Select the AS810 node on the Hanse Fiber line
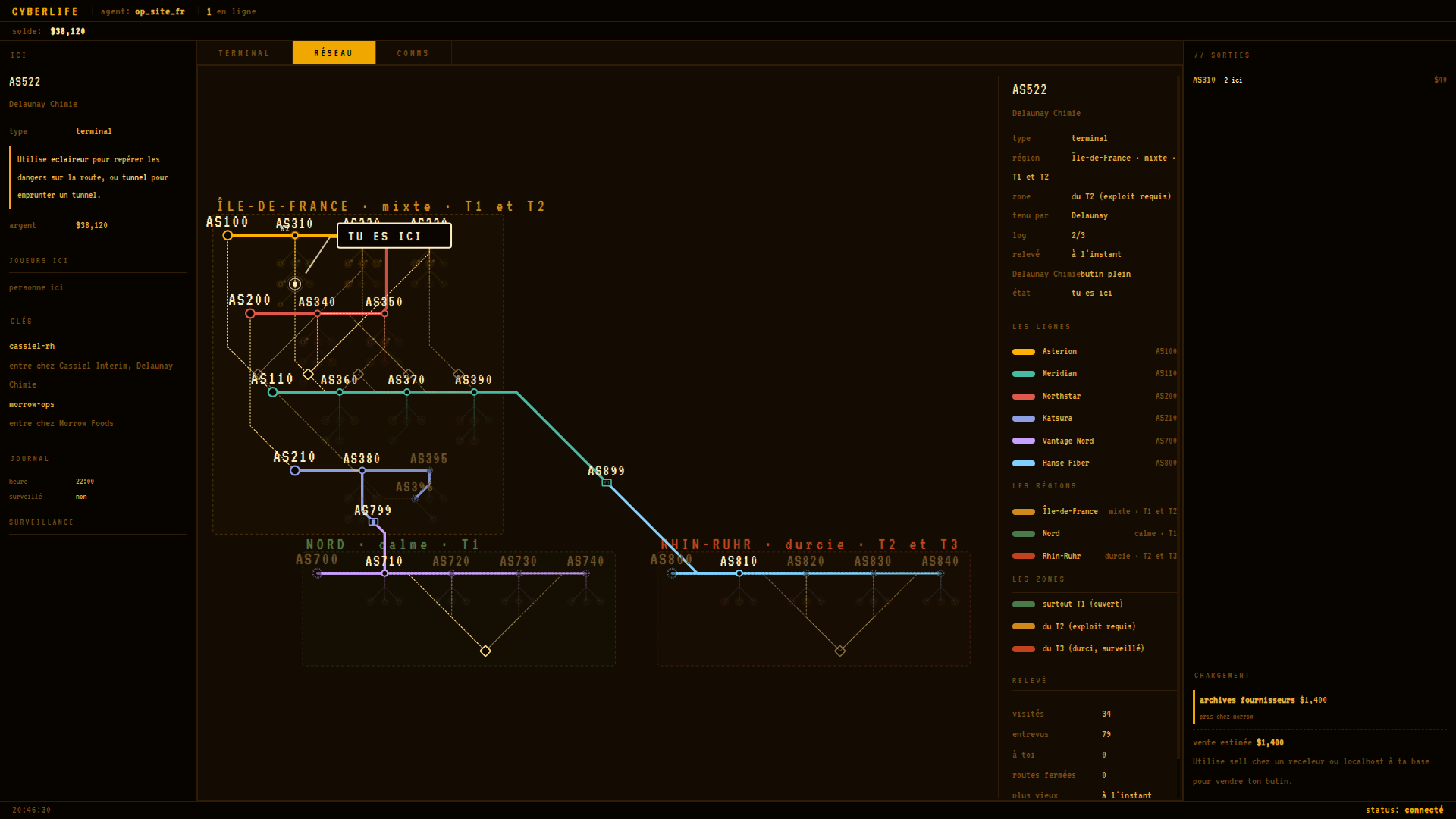This screenshot has width=1456, height=819. point(739,573)
